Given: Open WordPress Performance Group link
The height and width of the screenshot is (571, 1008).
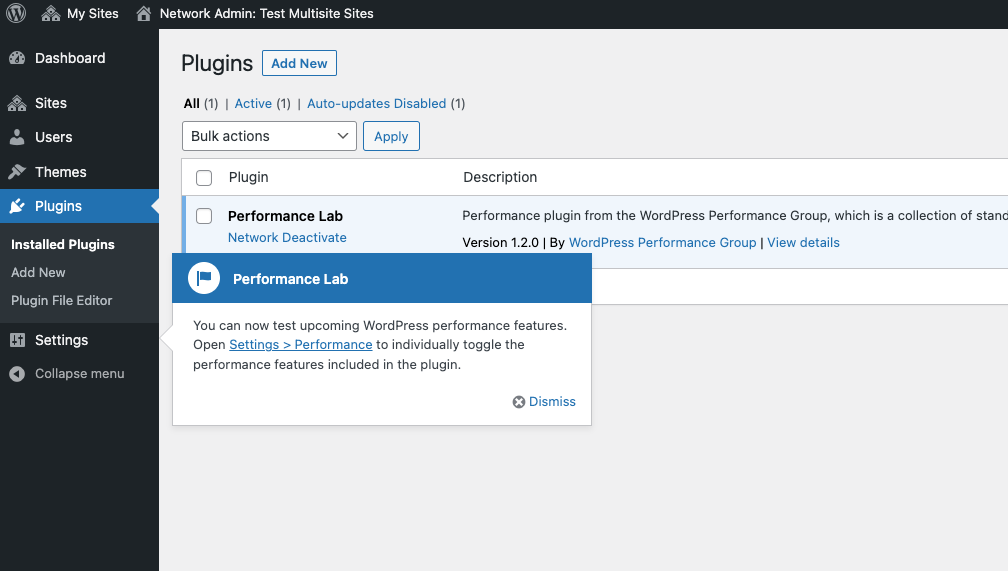Looking at the screenshot, I should (663, 242).
